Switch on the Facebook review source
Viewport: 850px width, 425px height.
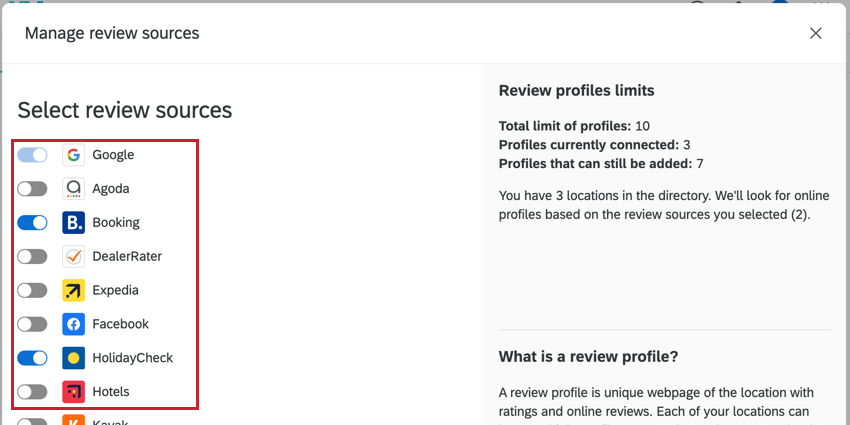click(x=32, y=325)
